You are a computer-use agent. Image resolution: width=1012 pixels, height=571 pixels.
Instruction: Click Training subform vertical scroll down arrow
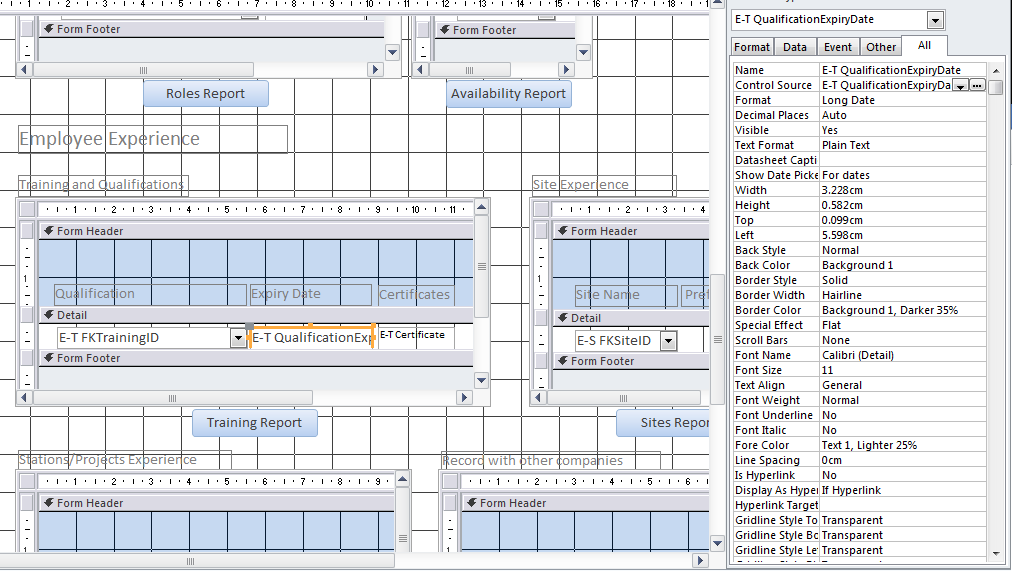pyautogui.click(x=481, y=381)
